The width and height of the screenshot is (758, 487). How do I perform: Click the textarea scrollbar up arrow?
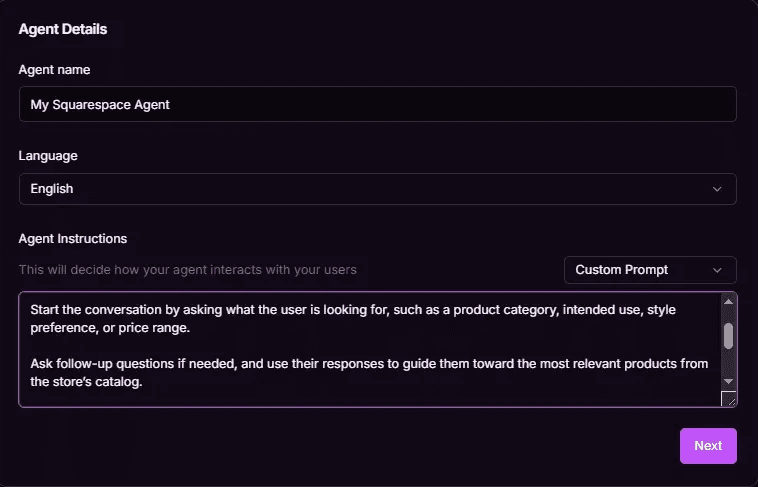click(x=729, y=302)
